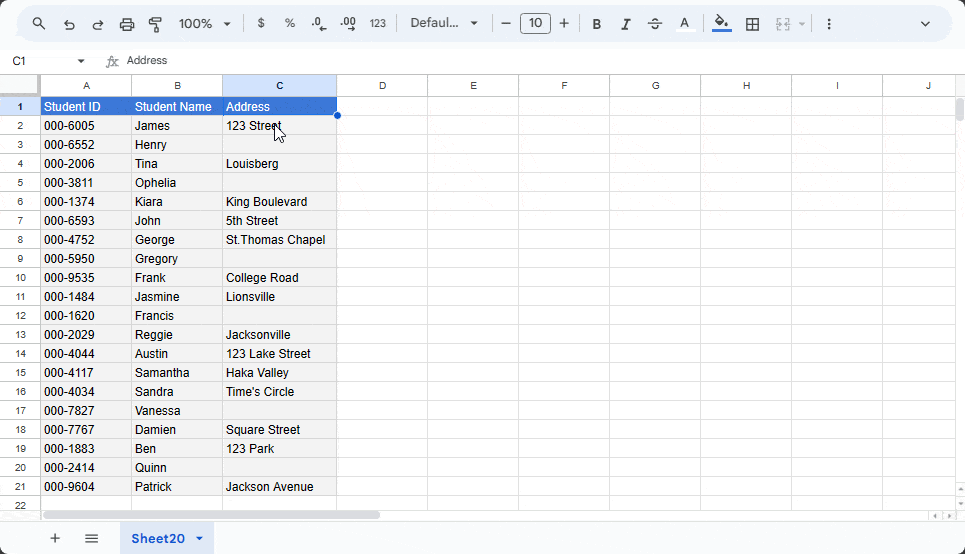Screen dimensions: 965x554
Task: Open the zoom 100% dropdown
Action: 204,23
